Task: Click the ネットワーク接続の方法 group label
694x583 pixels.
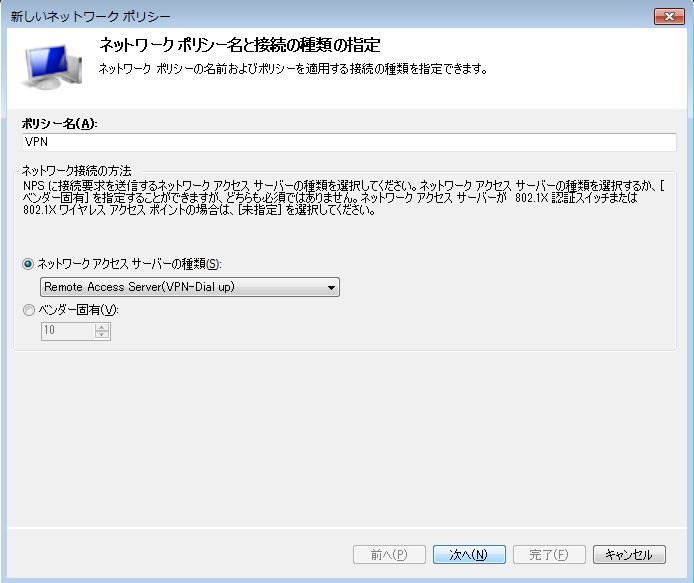Action: point(77,170)
